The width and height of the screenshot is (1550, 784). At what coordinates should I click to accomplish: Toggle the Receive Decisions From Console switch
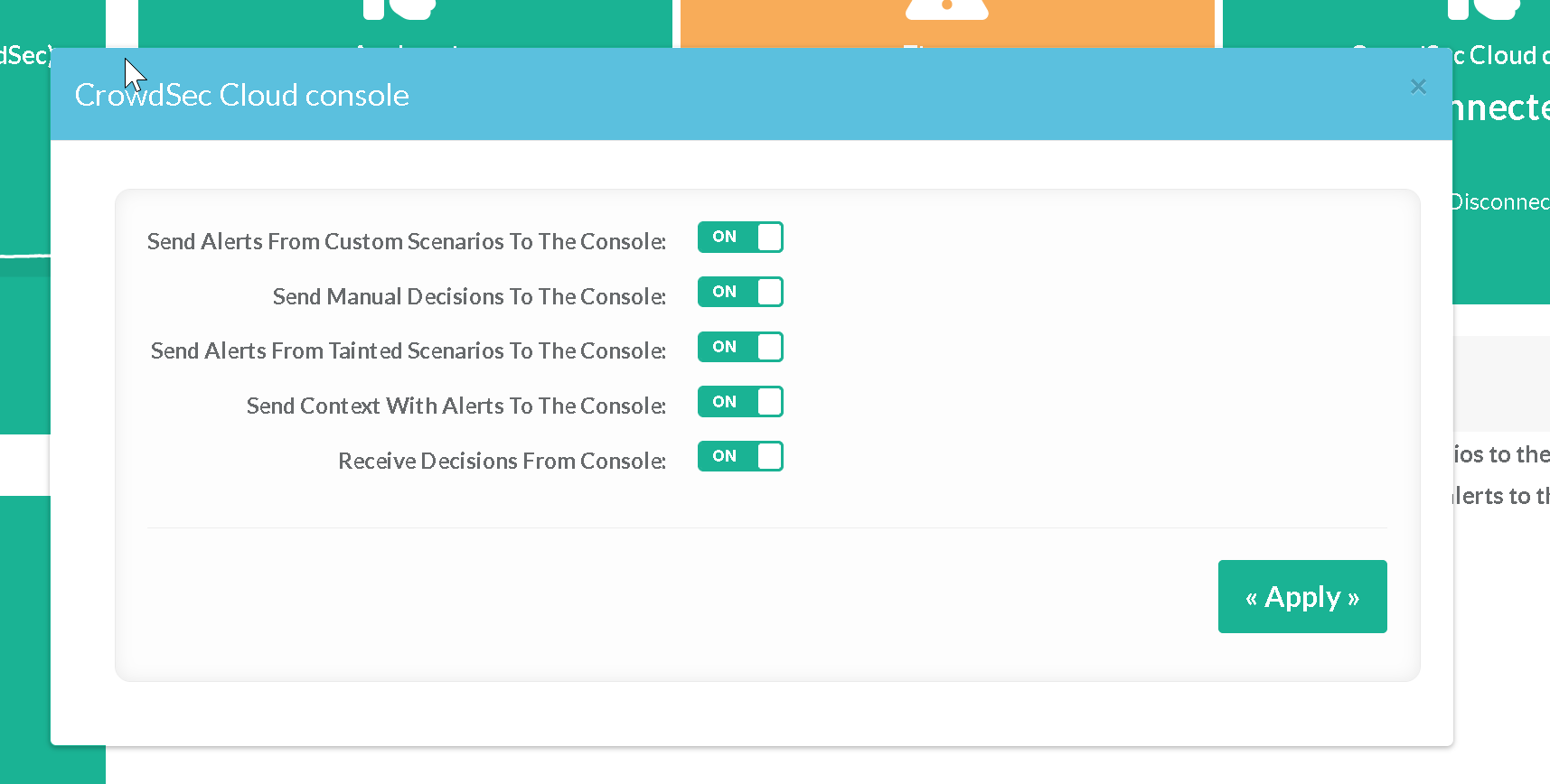[x=740, y=457]
